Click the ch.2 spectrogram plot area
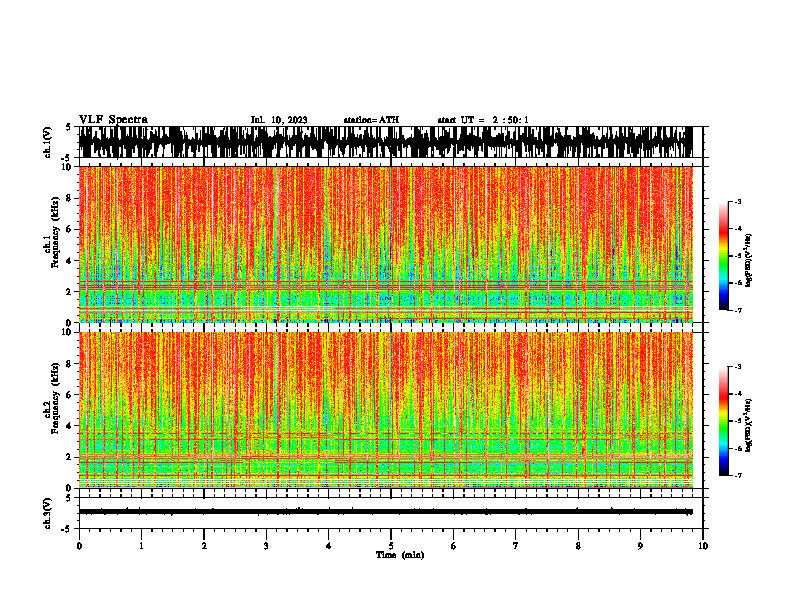This screenshot has width=792, height=612. pos(385,410)
